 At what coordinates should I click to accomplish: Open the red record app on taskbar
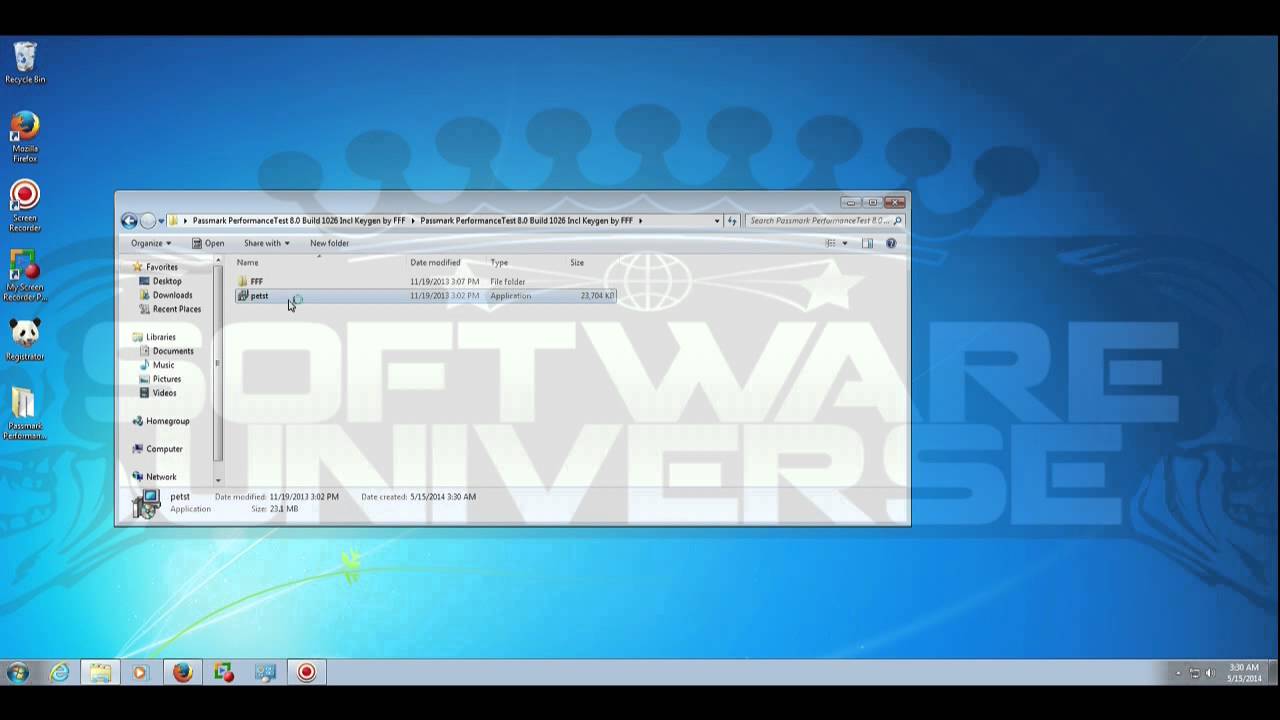pos(307,673)
